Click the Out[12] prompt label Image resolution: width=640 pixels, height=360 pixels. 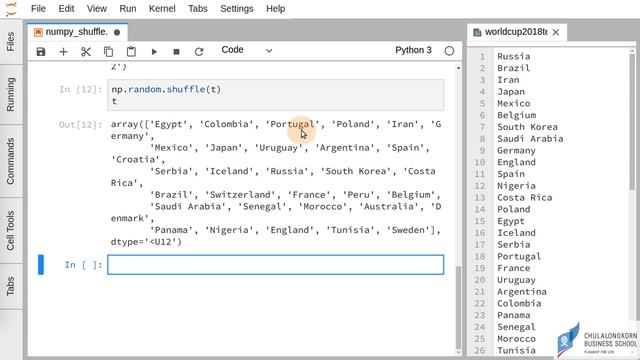(x=80, y=124)
